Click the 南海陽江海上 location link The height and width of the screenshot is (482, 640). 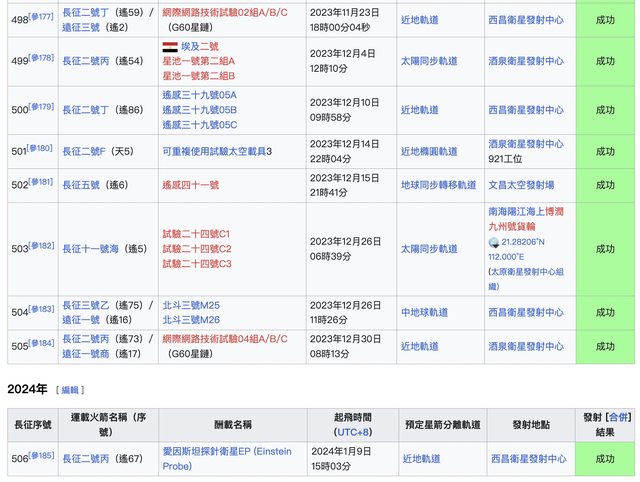click(x=516, y=212)
